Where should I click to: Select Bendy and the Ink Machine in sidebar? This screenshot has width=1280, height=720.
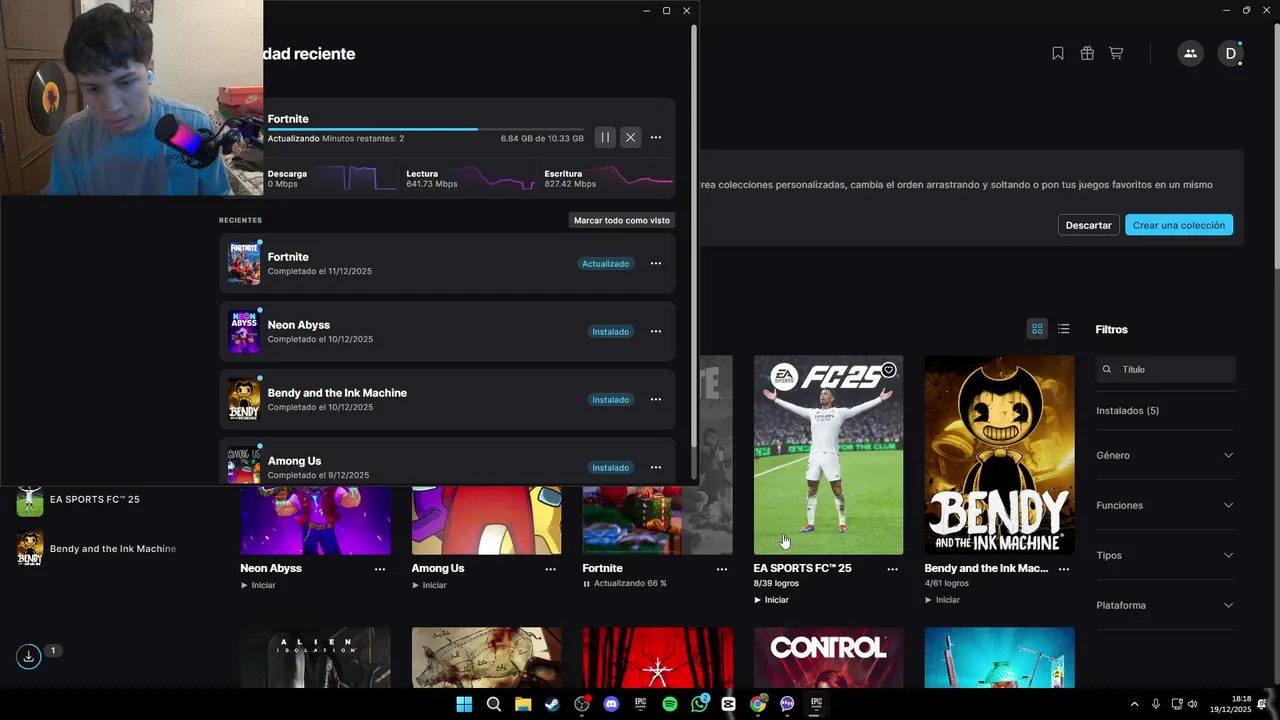tap(96, 549)
